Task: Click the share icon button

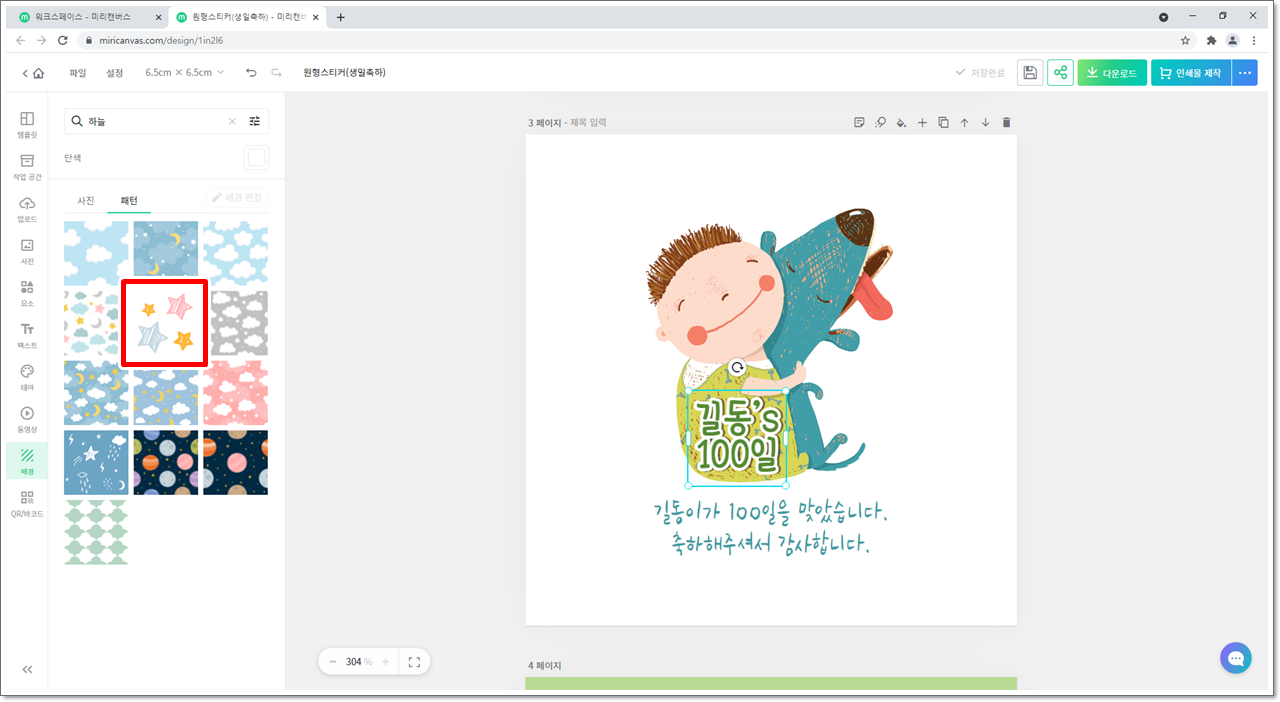Action: pos(1060,73)
